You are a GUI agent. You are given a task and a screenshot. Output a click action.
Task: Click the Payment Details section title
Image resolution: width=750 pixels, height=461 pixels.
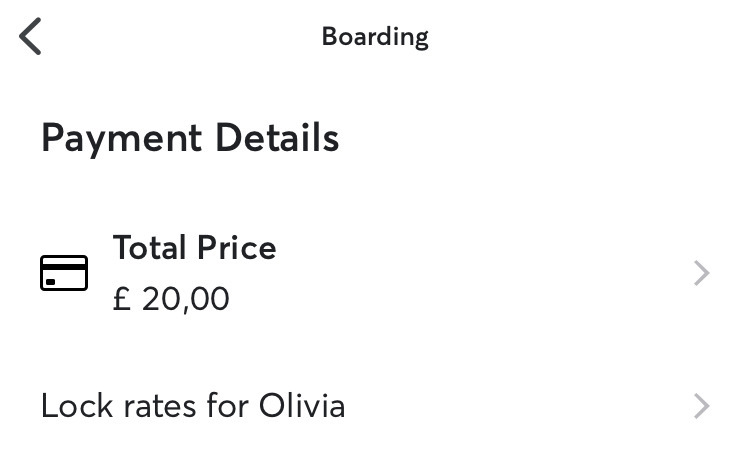click(190, 138)
